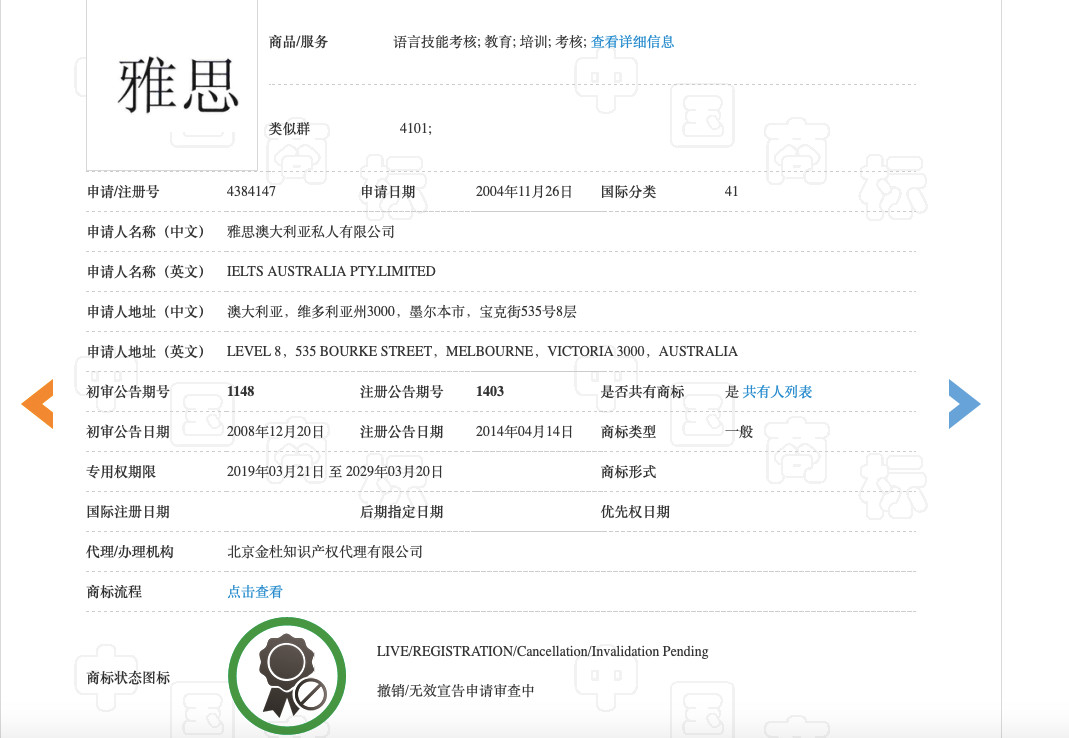The image size is (1069, 738).
Task: Select similar group value 4101;
Action: (x=415, y=129)
